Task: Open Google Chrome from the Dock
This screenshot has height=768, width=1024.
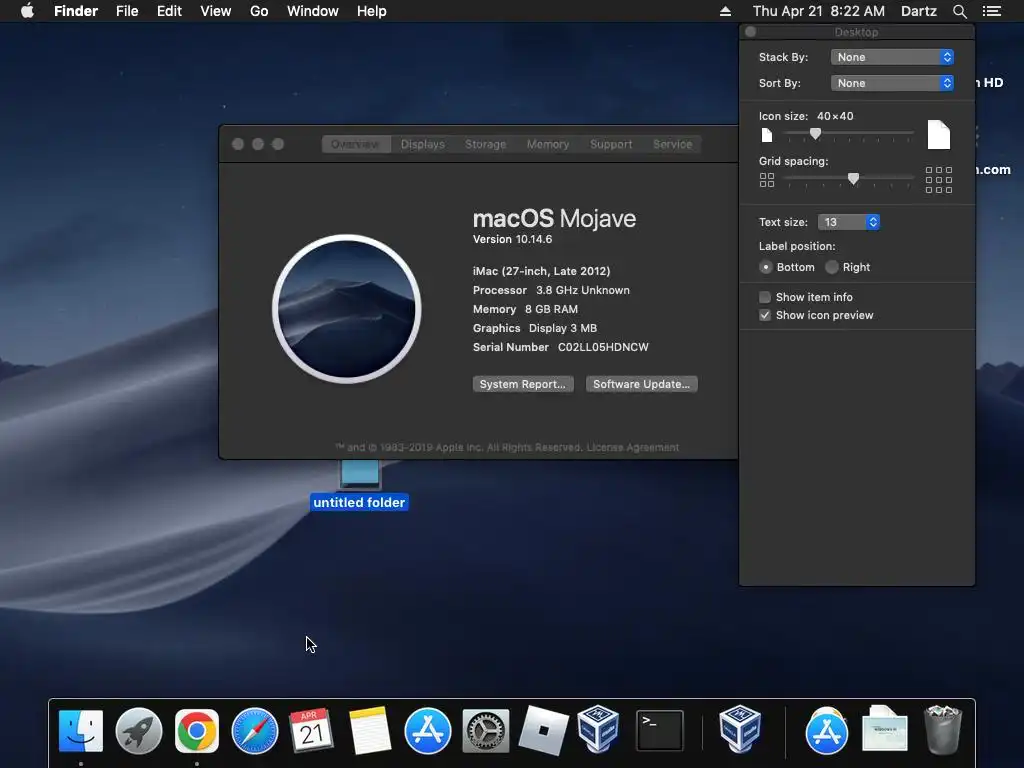Action: tap(197, 731)
